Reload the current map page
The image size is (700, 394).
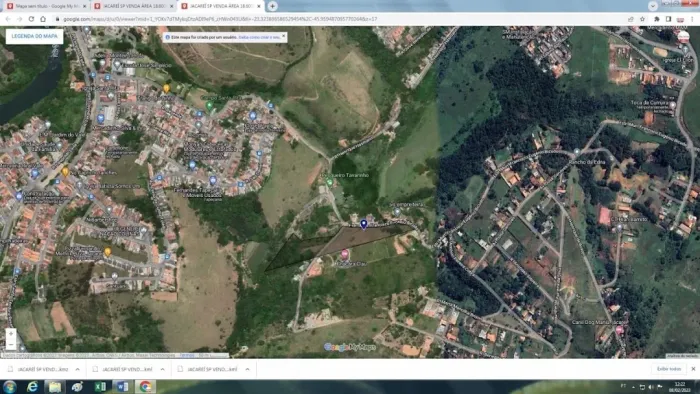tap(31, 19)
